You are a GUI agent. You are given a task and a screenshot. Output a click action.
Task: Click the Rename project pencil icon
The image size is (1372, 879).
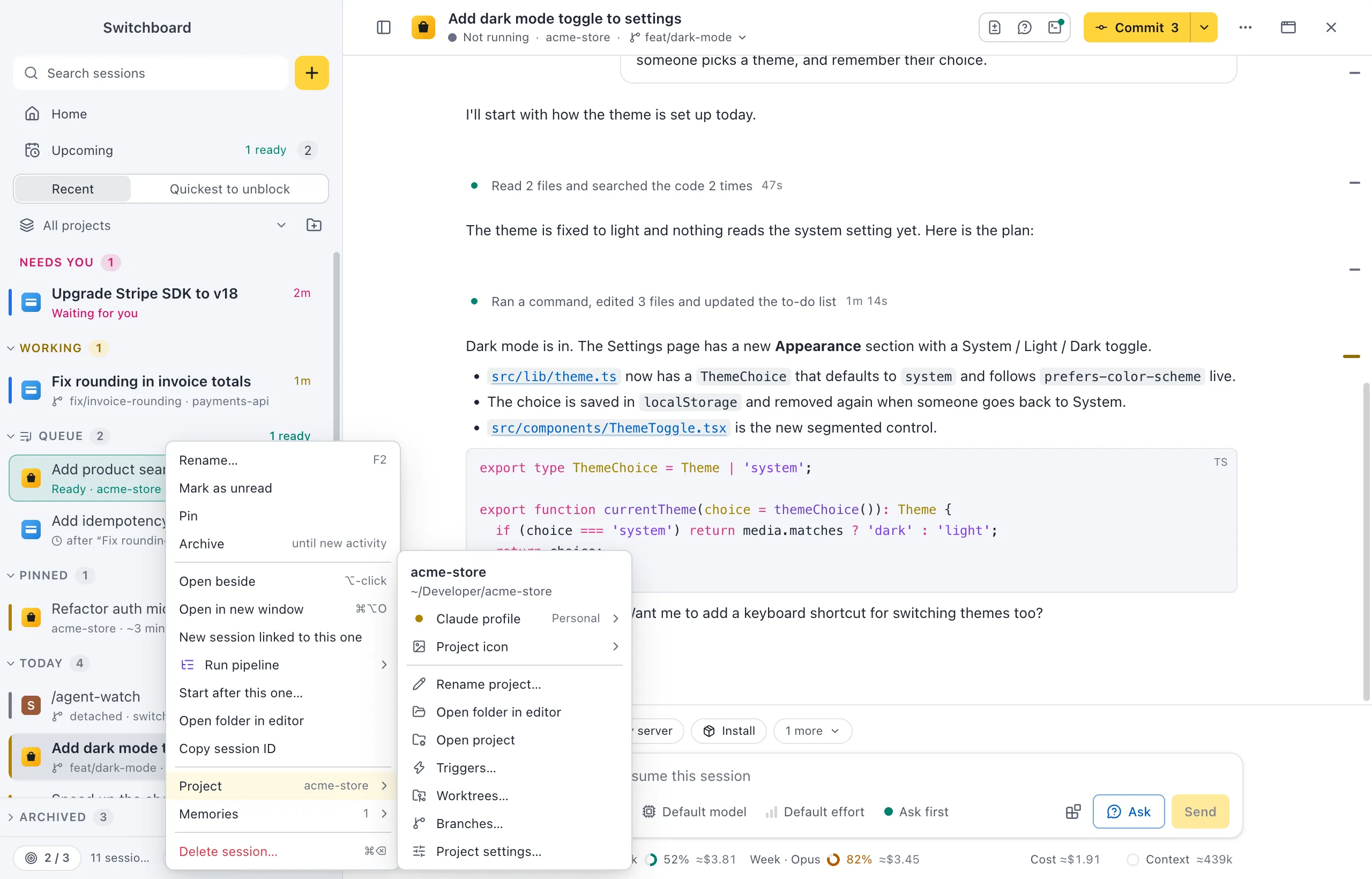tap(419, 684)
